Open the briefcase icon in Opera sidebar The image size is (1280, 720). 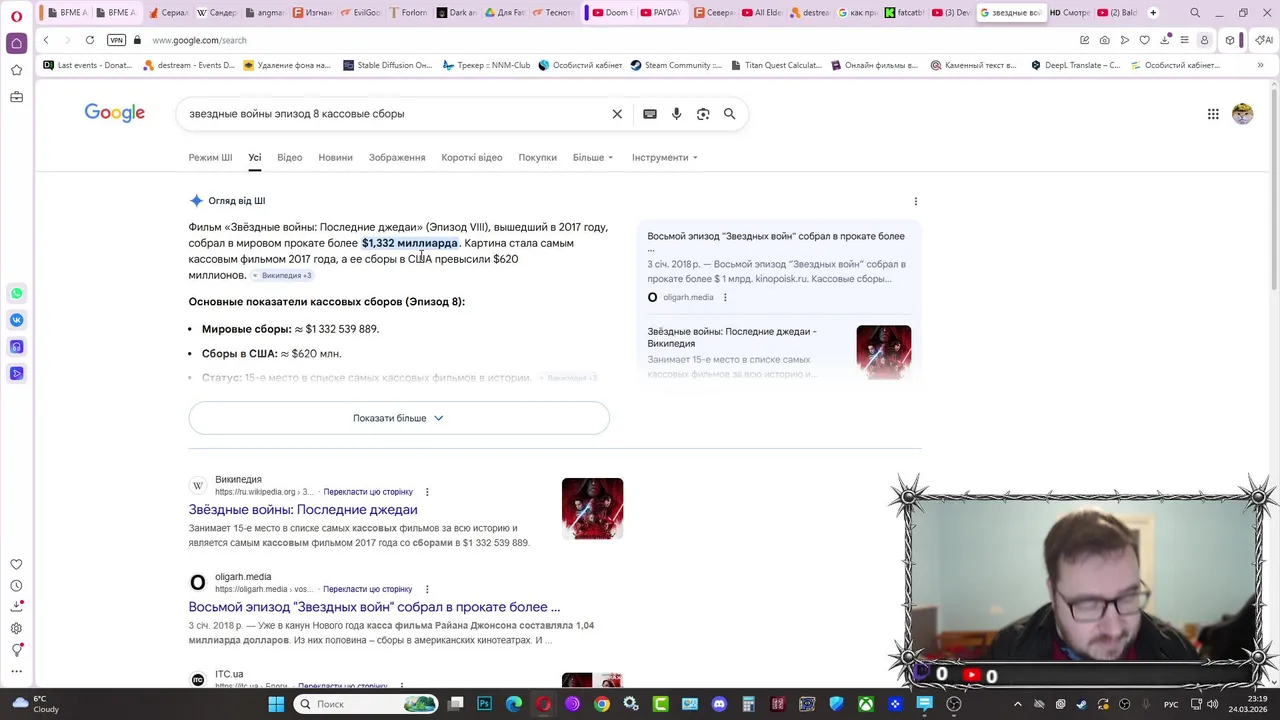click(16, 97)
